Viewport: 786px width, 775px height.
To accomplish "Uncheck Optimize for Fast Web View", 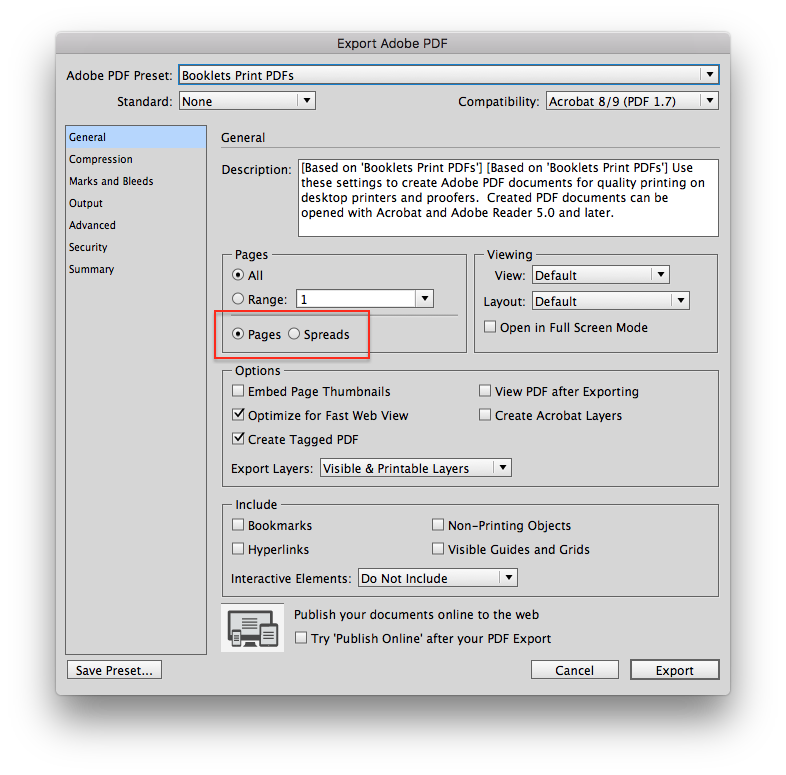I will [x=238, y=415].
